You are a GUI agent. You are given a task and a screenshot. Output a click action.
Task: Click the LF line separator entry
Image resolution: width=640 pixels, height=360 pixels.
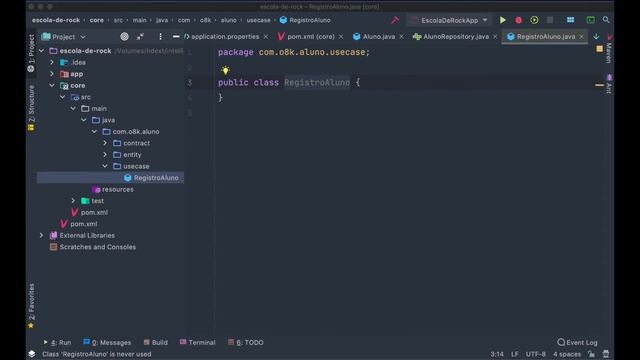pyautogui.click(x=515, y=354)
